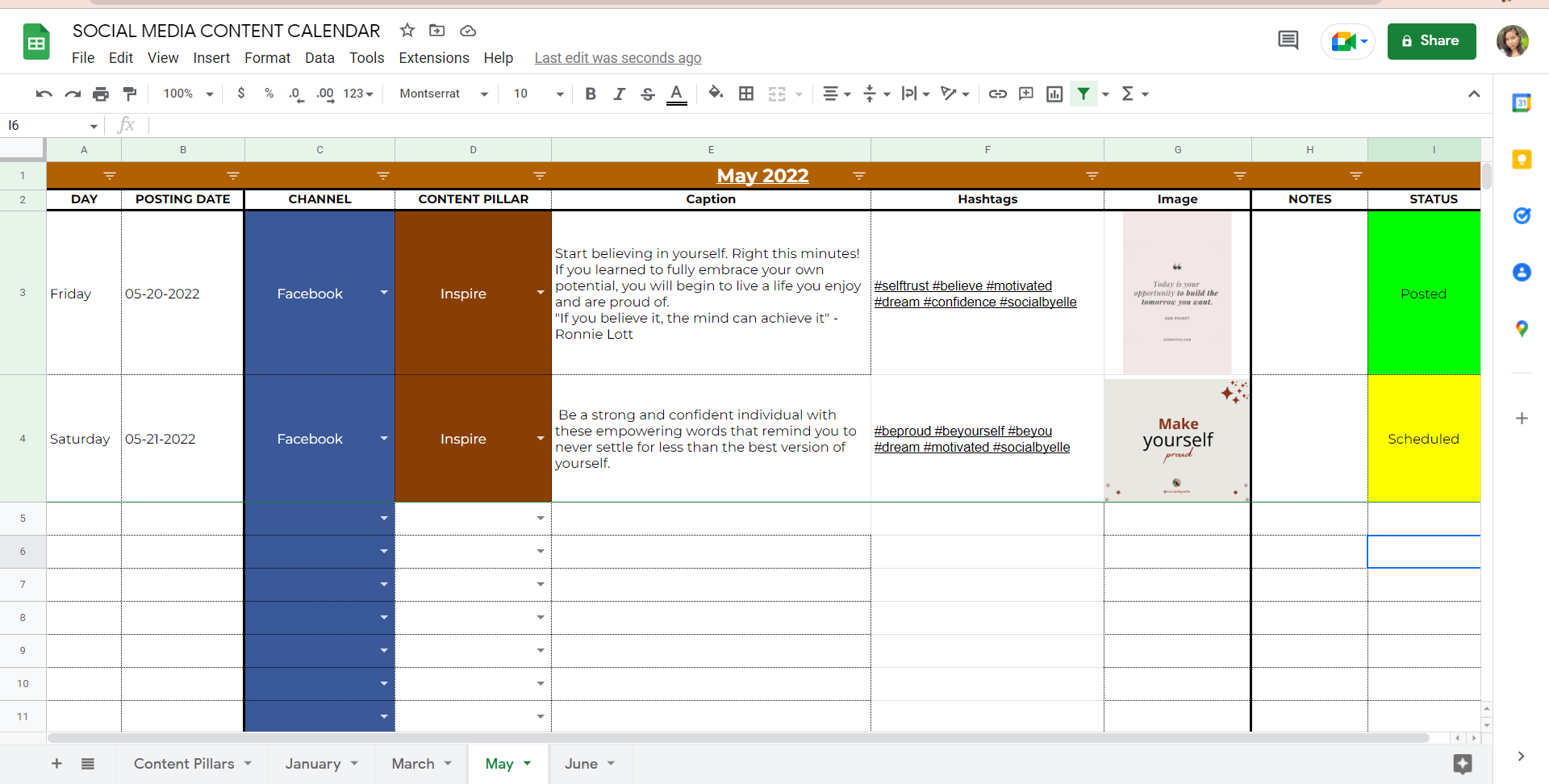Click the green Share button
The height and width of the screenshot is (784, 1549).
pyautogui.click(x=1431, y=41)
